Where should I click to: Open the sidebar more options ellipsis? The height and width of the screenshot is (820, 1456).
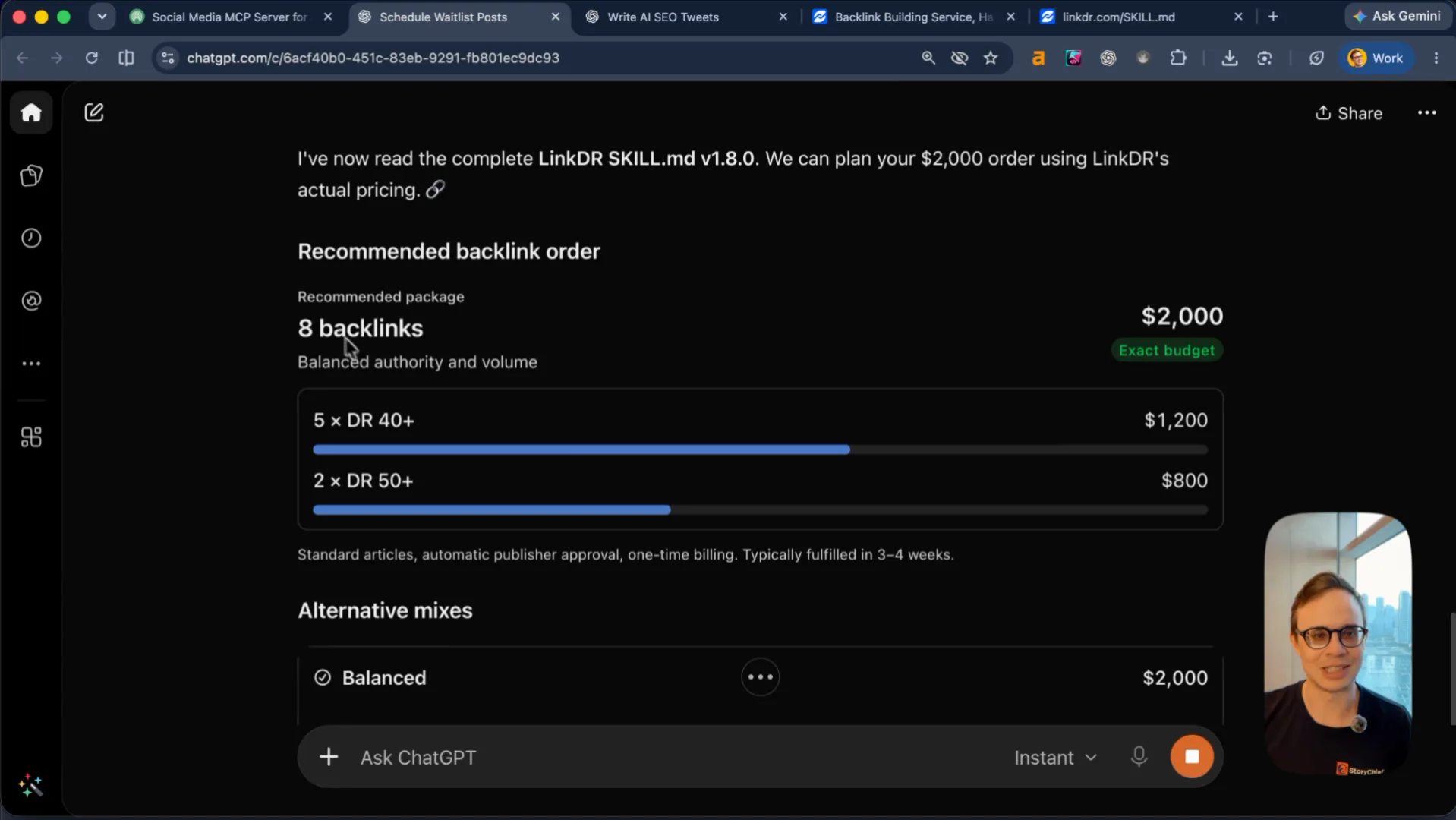[x=31, y=364]
